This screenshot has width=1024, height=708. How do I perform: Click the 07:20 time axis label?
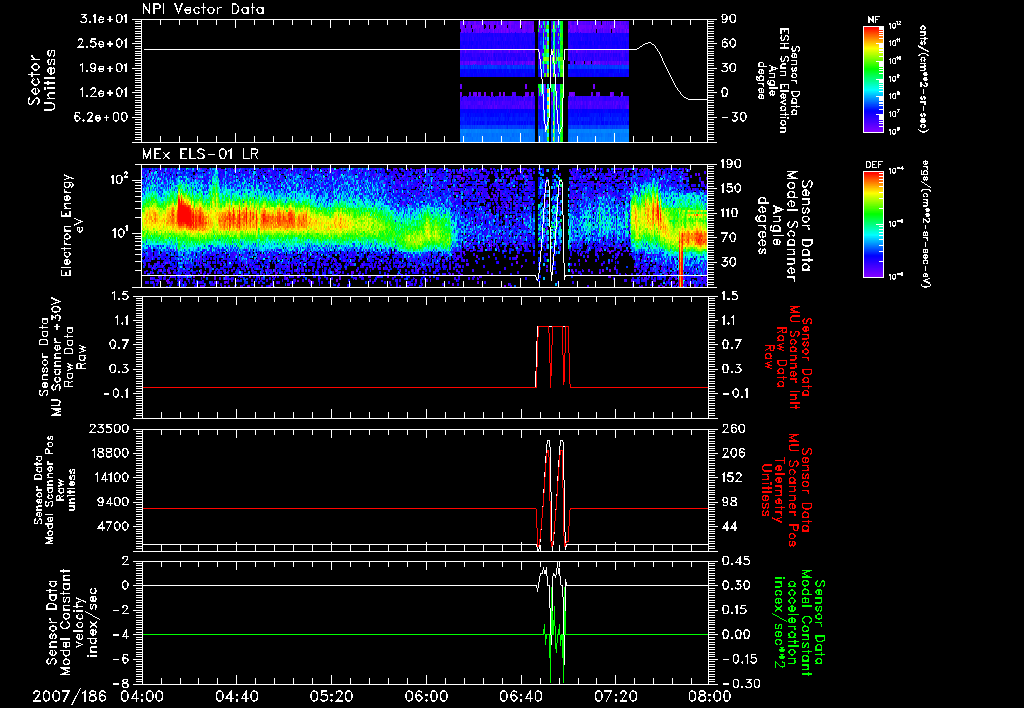(615, 696)
